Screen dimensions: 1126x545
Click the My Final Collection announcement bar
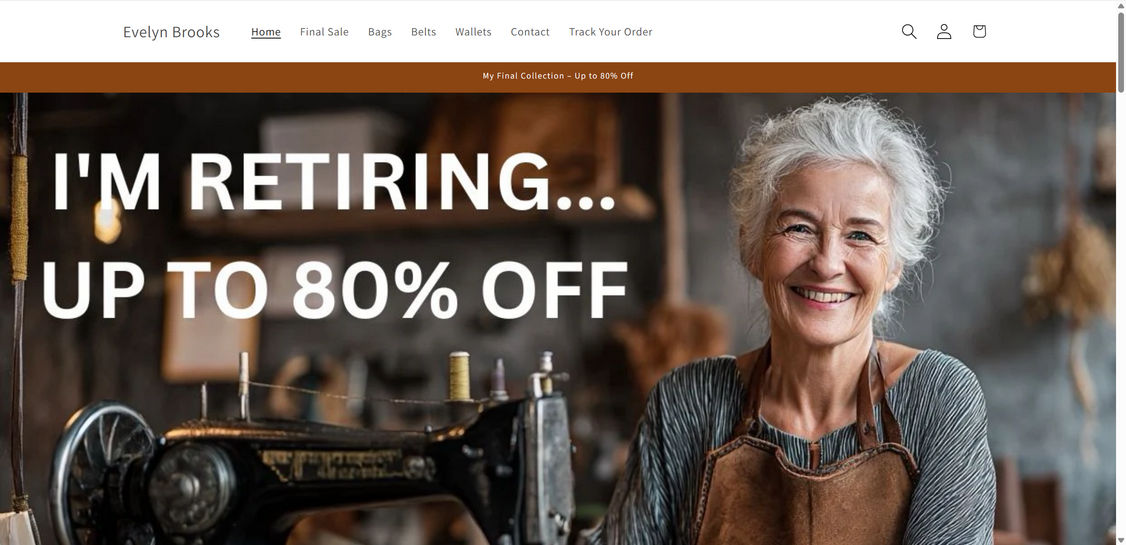coord(558,76)
